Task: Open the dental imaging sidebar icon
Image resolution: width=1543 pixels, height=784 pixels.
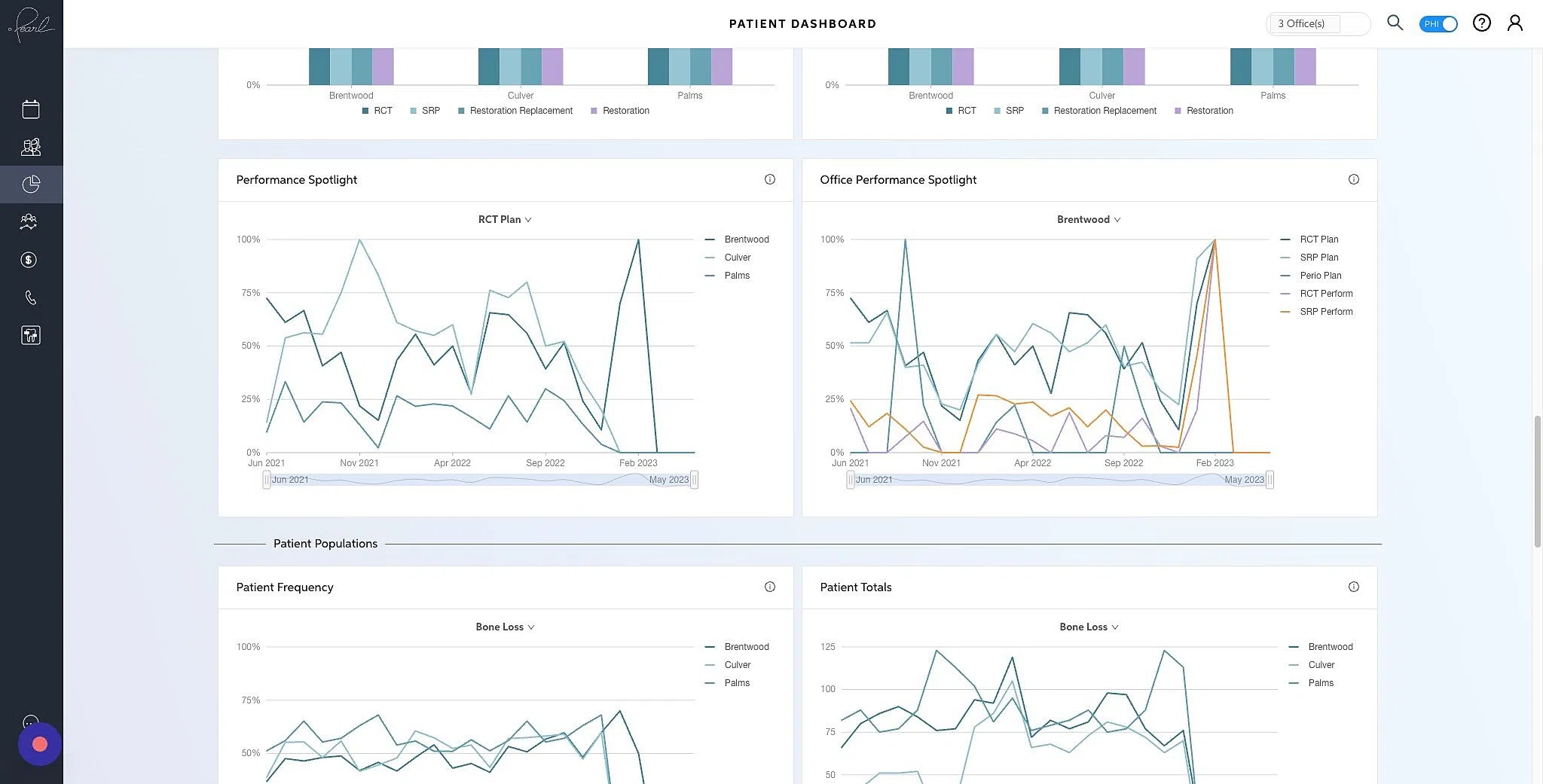Action: (30, 334)
